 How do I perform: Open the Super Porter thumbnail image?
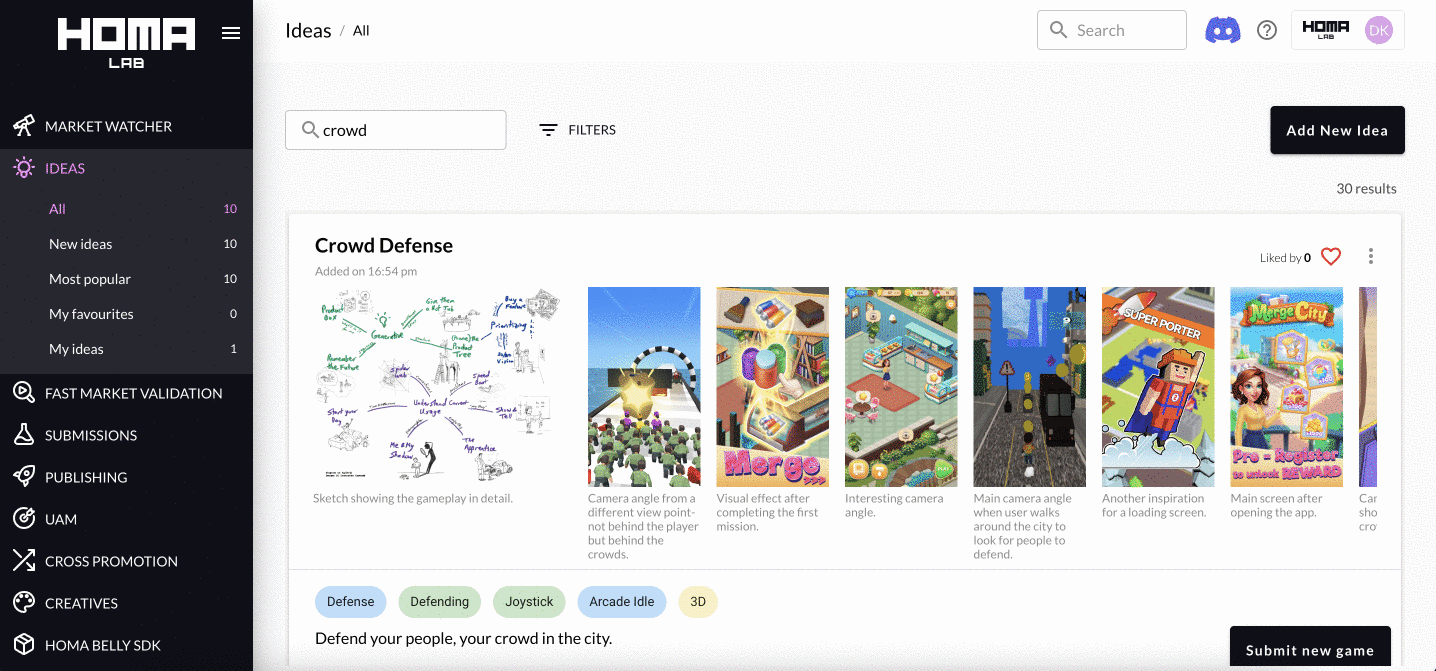tap(1158, 387)
